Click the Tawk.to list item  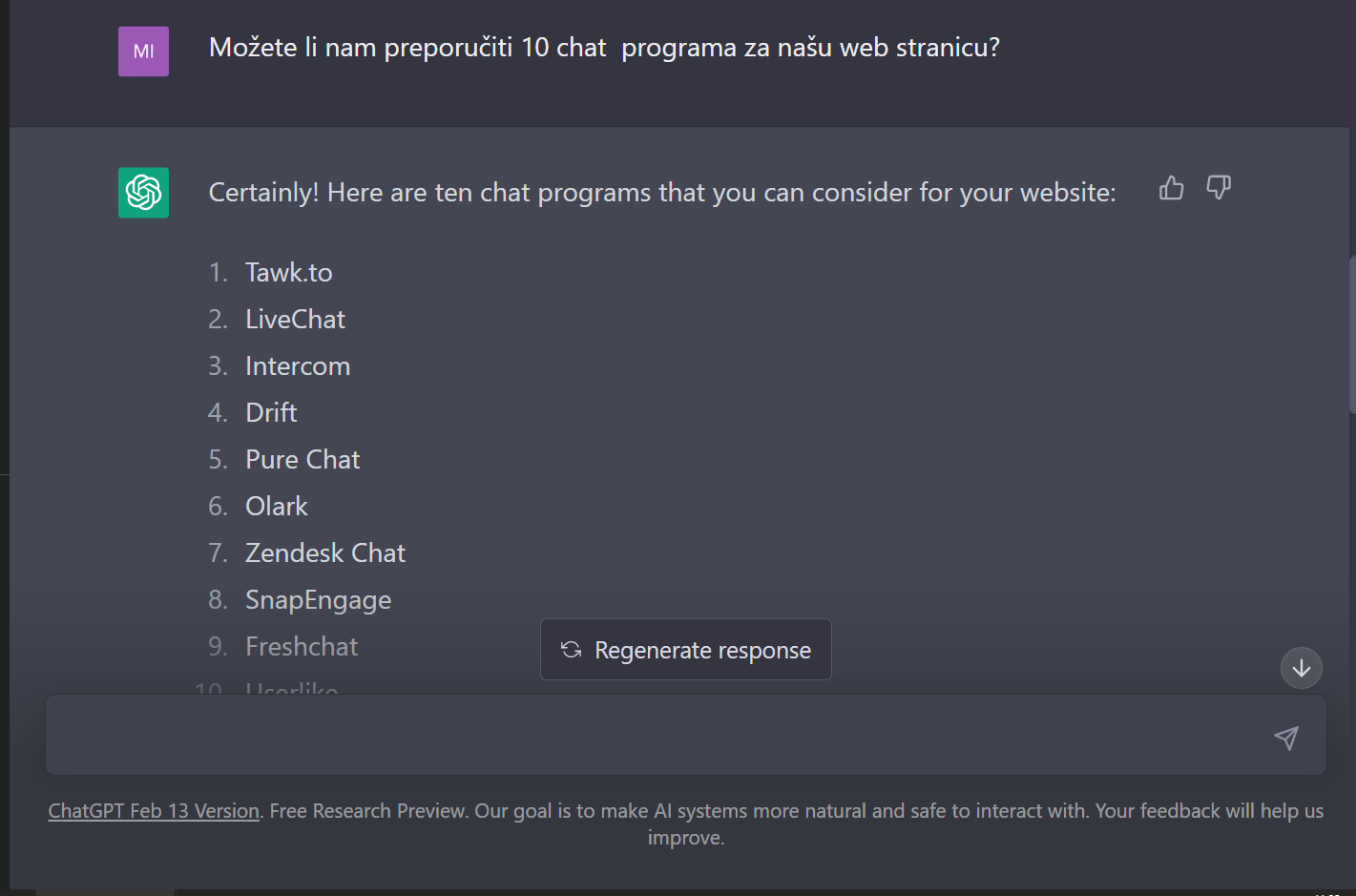(288, 273)
